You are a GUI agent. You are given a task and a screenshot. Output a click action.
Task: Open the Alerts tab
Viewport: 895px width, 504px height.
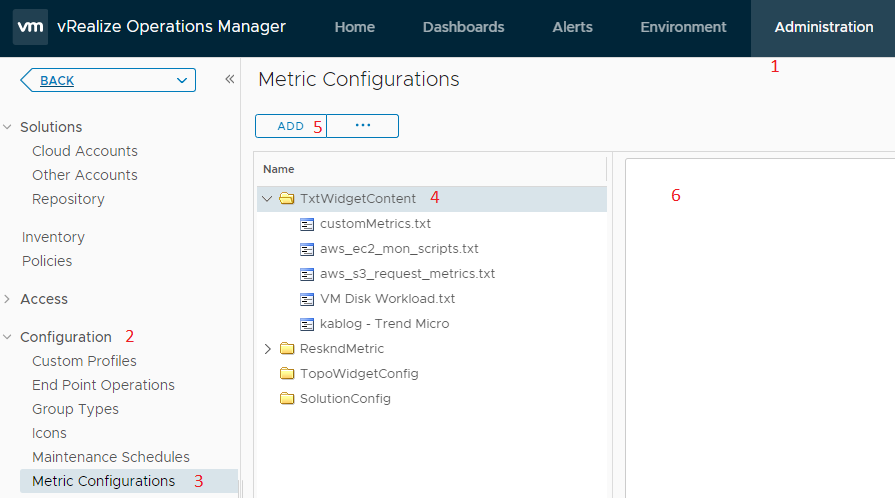(572, 28)
